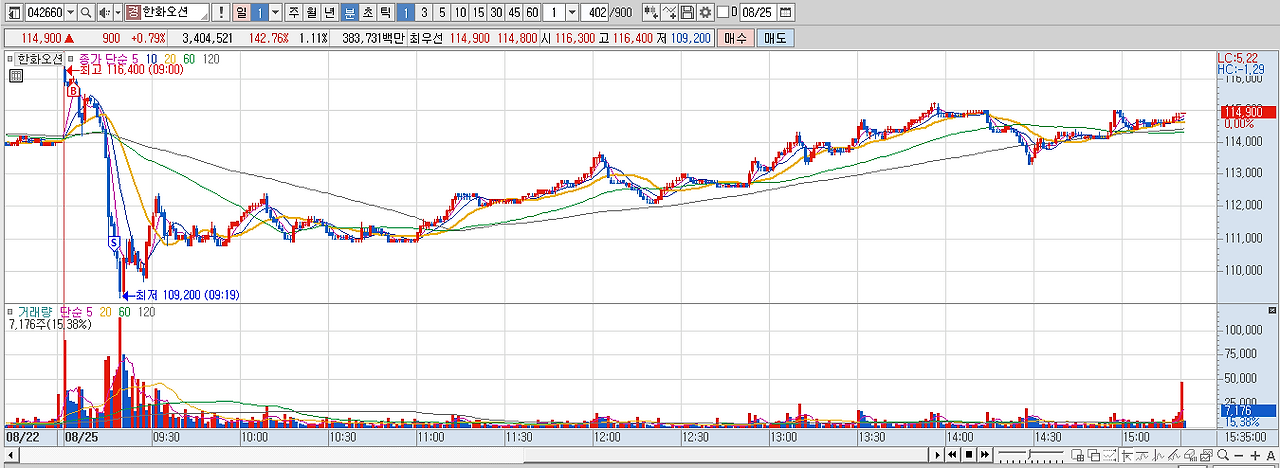Click the stock search magnifier icon
Screen dimensions: 1280x468
click(x=86, y=12)
